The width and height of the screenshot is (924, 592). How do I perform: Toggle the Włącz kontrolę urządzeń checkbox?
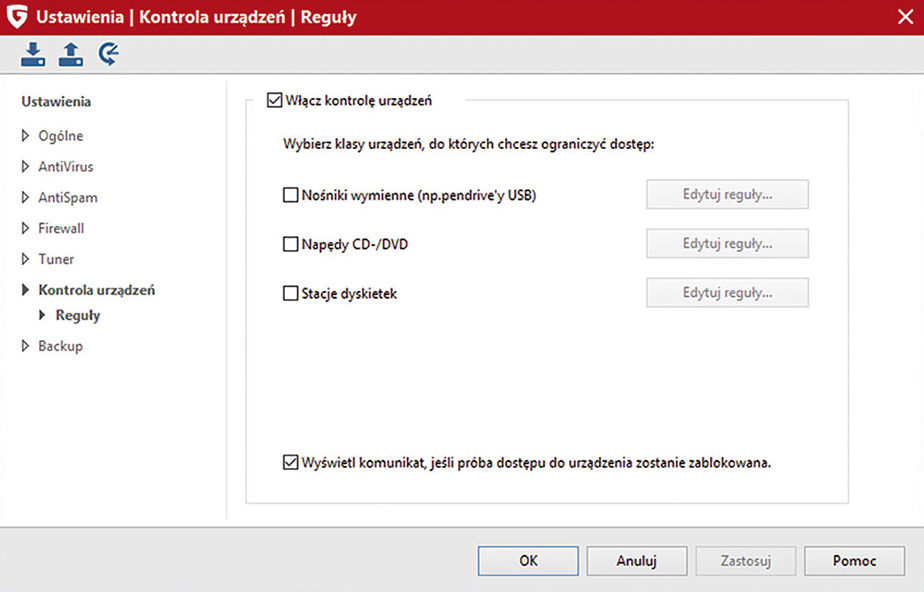(x=275, y=100)
